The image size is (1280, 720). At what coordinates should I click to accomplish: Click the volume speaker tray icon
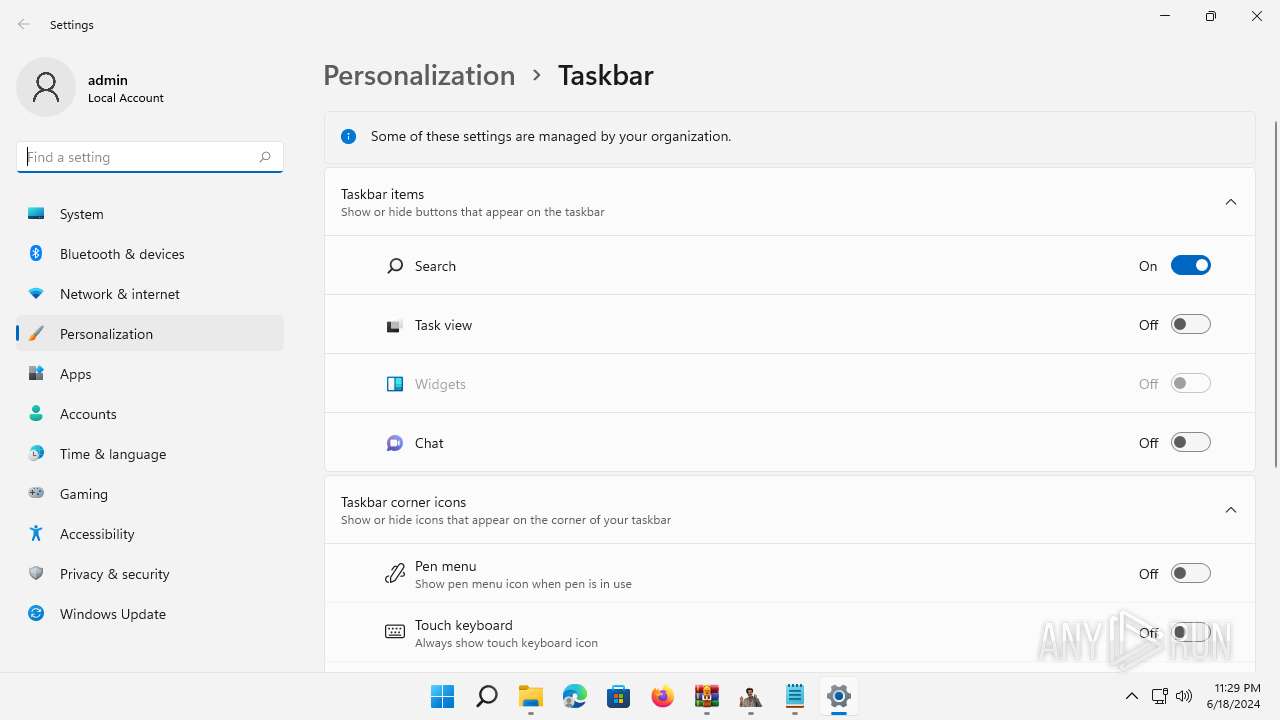click(x=1184, y=696)
